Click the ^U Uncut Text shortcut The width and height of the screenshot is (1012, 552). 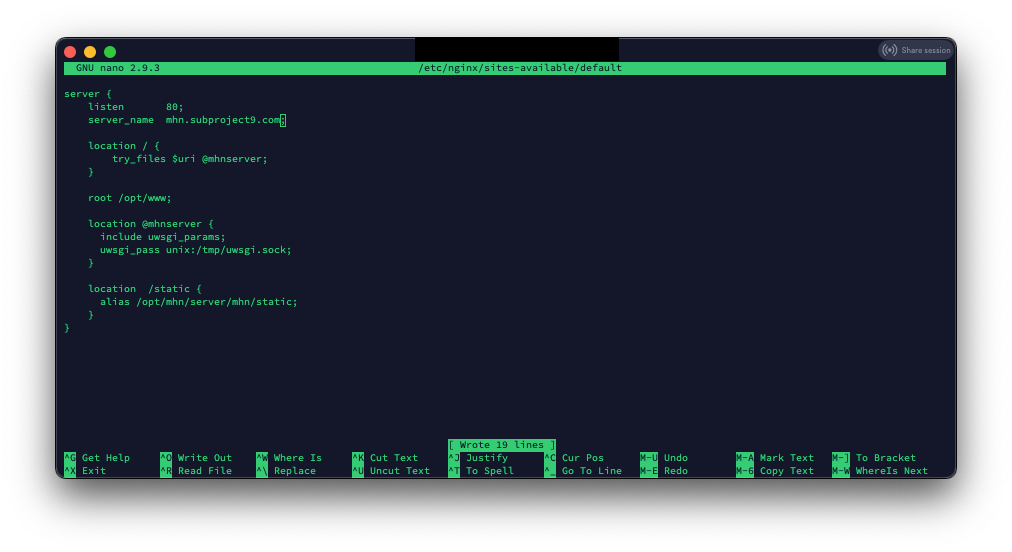click(x=390, y=471)
